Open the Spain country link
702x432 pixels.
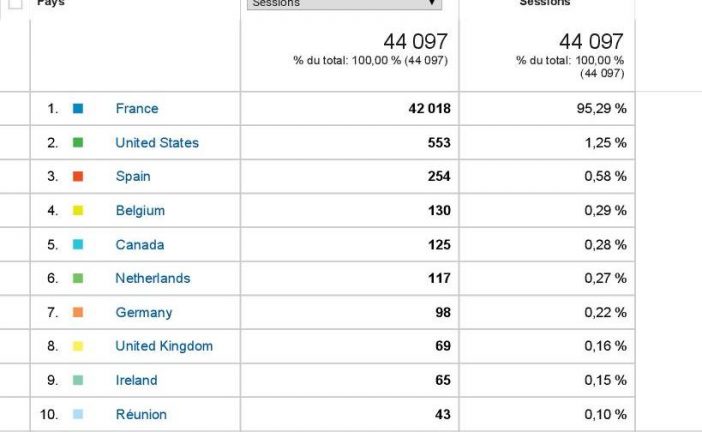click(133, 177)
